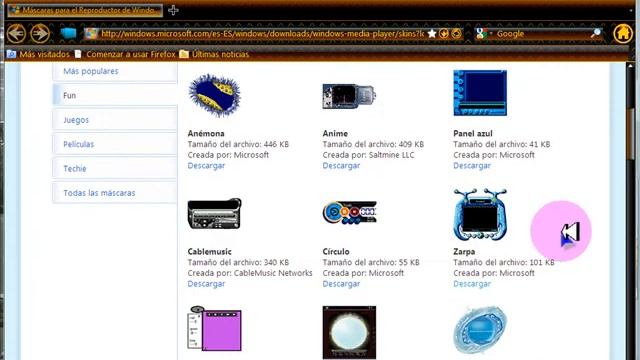
Task: Click the Cablemusic title text
Action: pos(209,251)
